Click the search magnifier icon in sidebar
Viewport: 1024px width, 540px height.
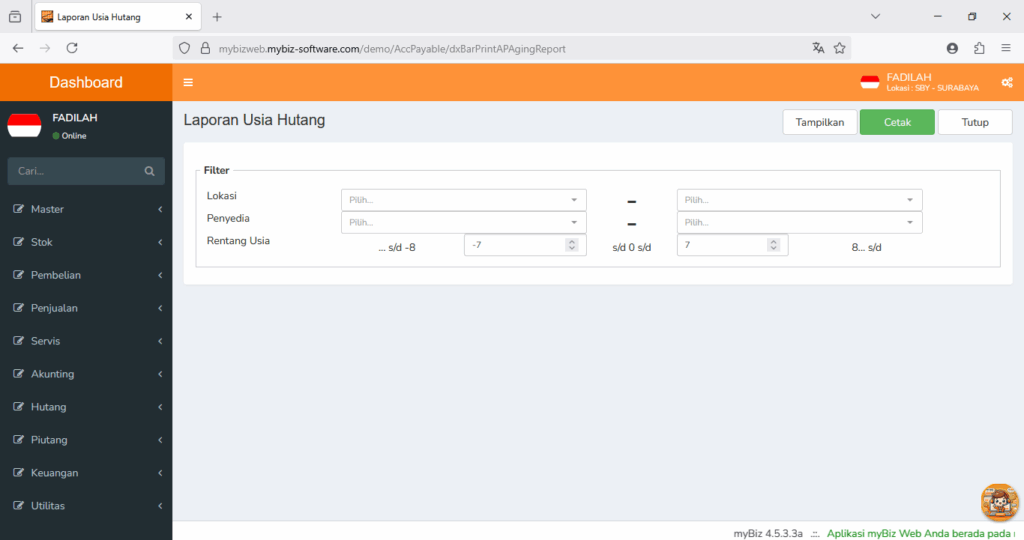[x=150, y=171]
